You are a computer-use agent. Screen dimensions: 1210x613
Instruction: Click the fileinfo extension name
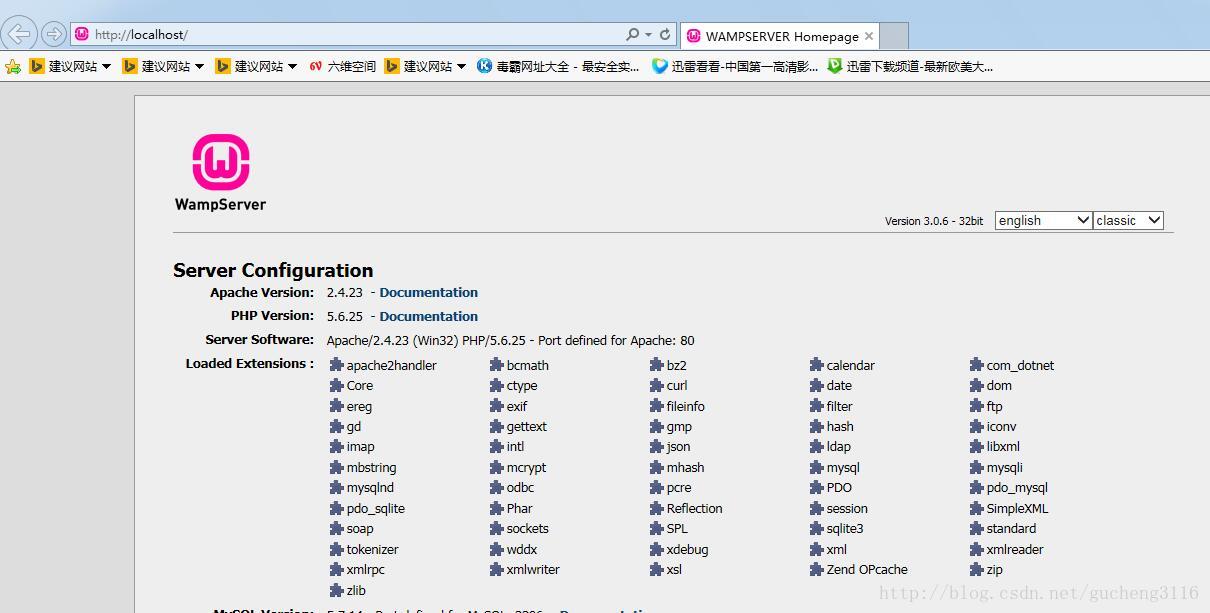click(x=686, y=406)
